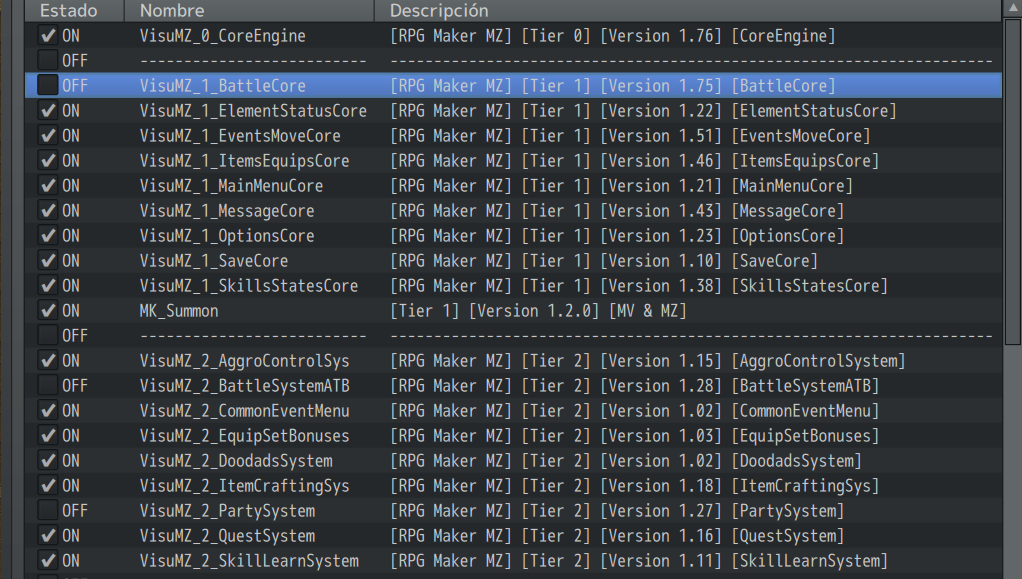This screenshot has width=1022, height=579.
Task: Enable the VisuMZ_1_BattleCore checkbox
Action: [48, 85]
